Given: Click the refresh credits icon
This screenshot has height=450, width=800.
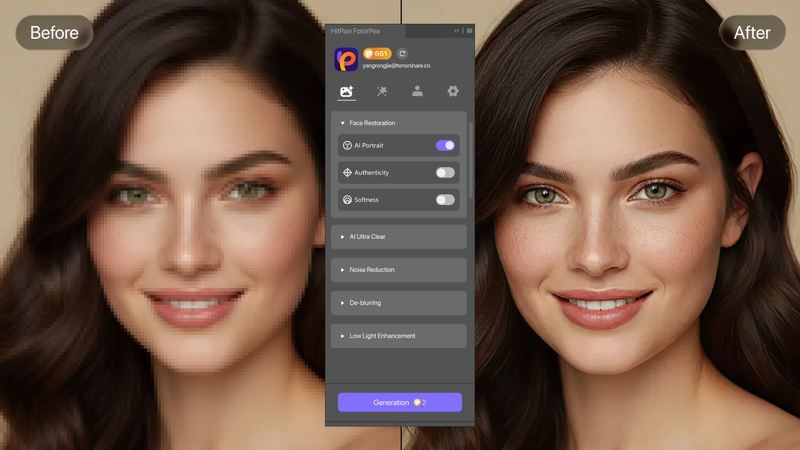Looking at the screenshot, I should 402,54.
